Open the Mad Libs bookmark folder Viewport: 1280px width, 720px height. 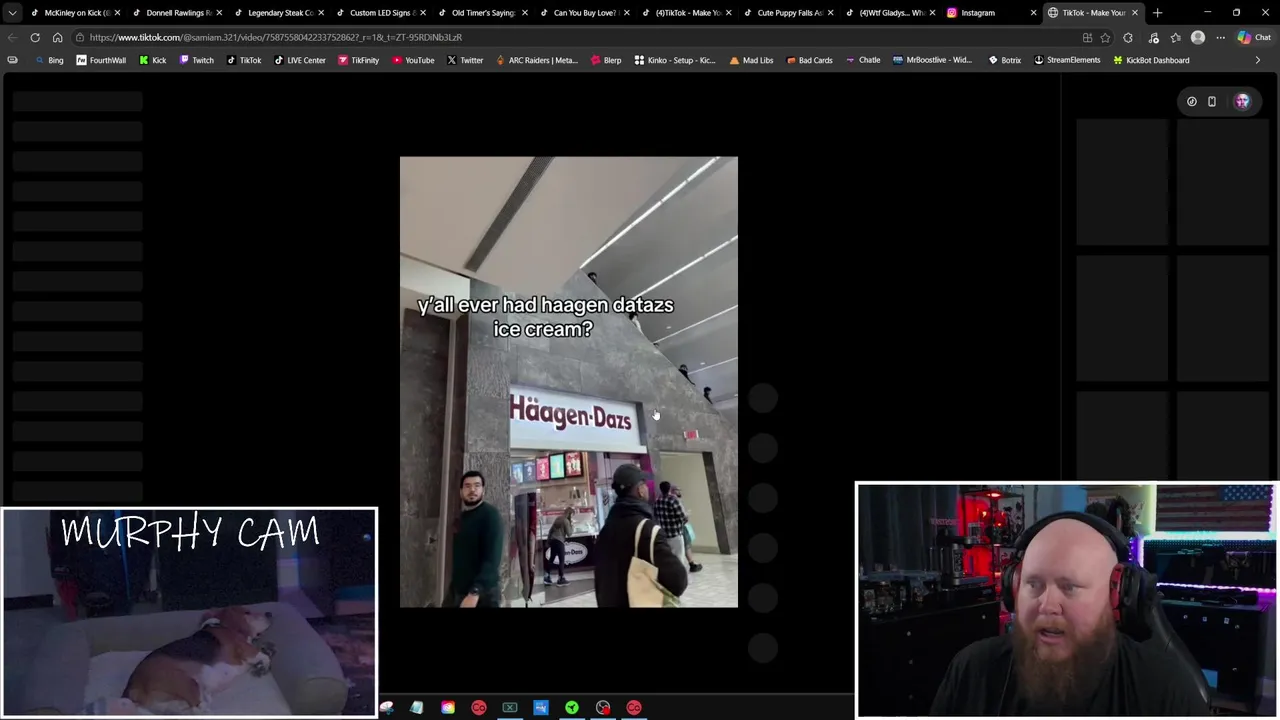(751, 60)
